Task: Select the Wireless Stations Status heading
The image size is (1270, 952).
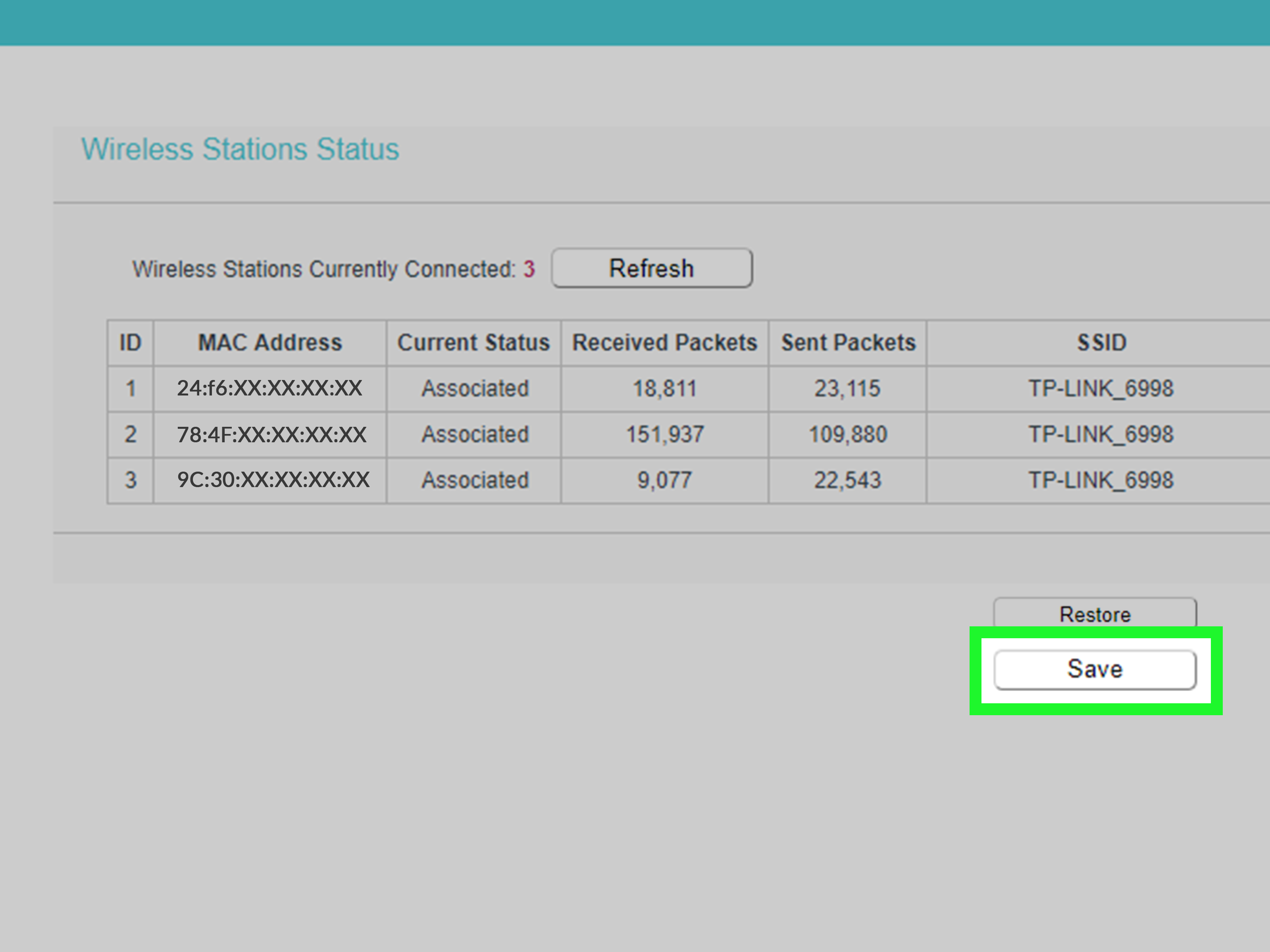Action: pyautogui.click(x=240, y=149)
